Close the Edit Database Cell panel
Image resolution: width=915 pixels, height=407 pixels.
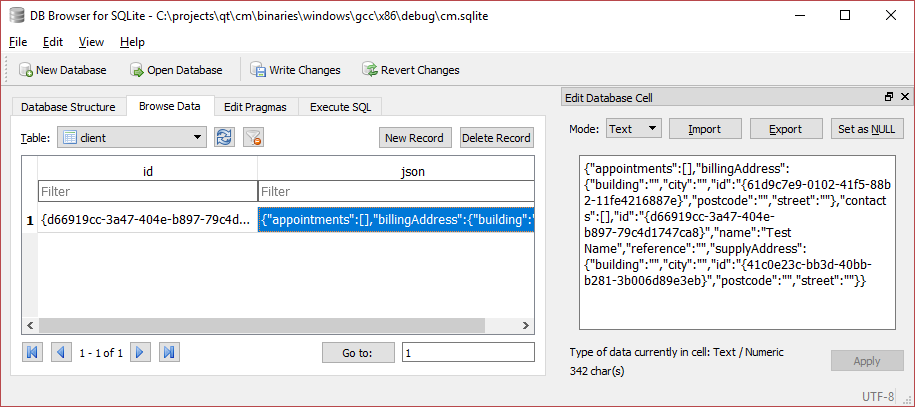(904, 98)
